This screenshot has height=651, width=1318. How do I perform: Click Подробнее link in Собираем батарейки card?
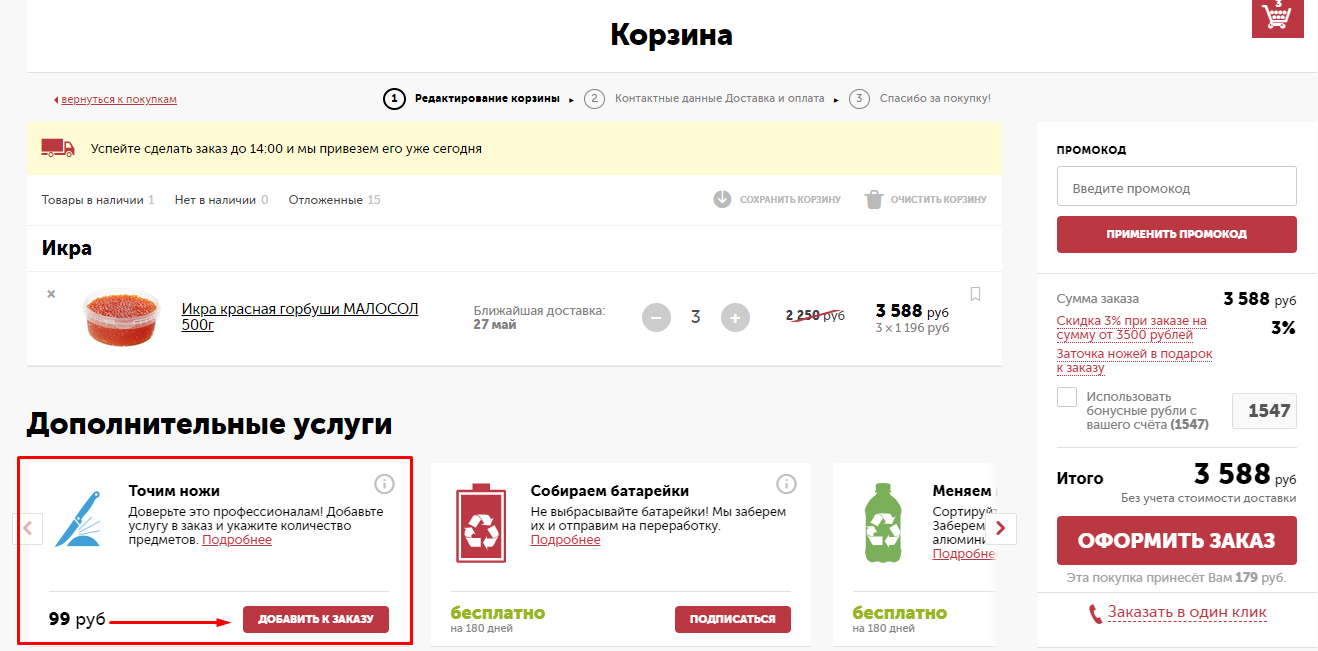pos(566,540)
